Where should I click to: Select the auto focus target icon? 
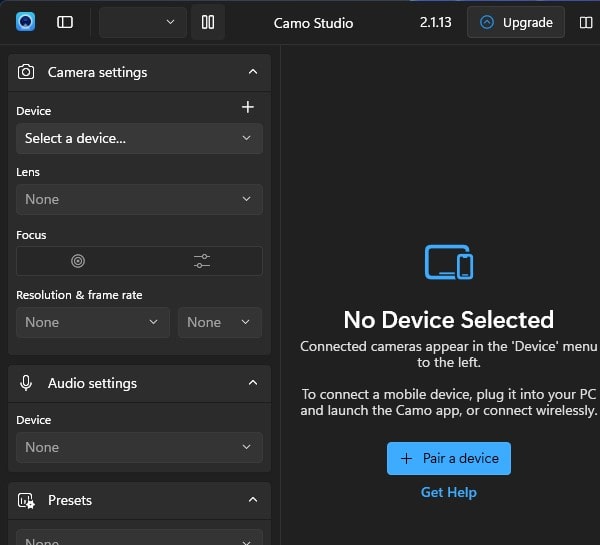[x=78, y=261]
